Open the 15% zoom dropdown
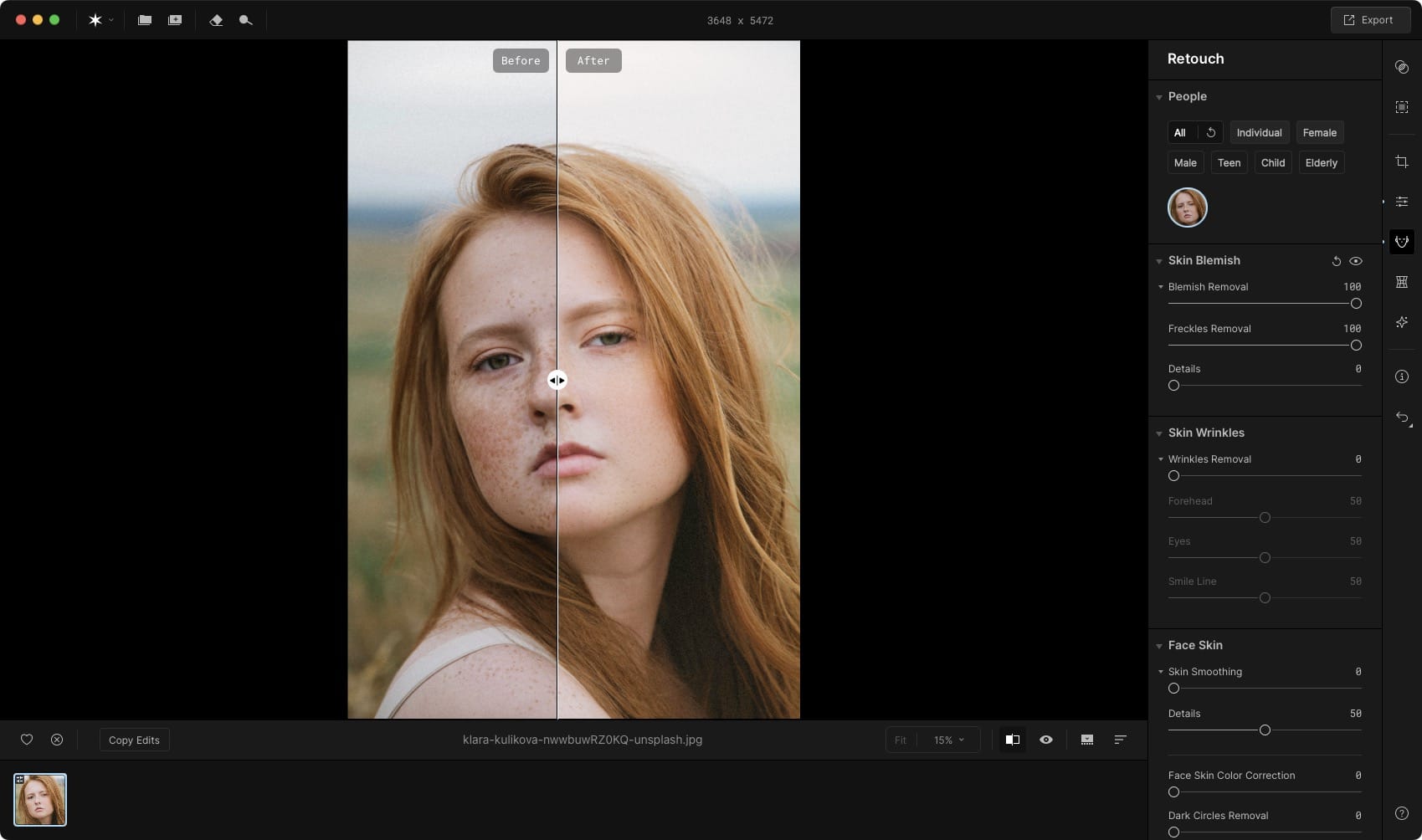1422x840 pixels. click(x=949, y=740)
